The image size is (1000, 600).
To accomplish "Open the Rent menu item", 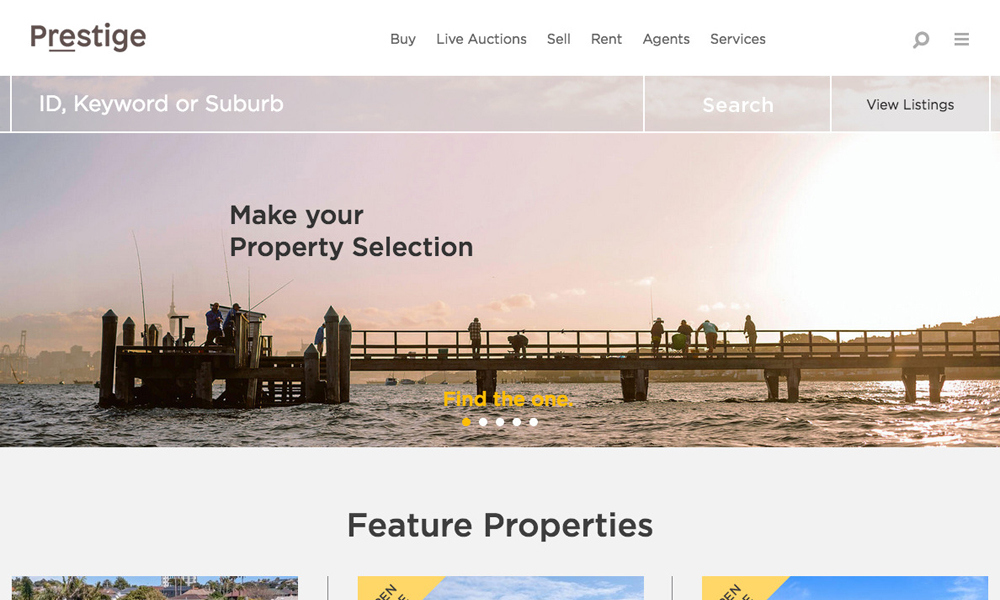I will pos(606,40).
